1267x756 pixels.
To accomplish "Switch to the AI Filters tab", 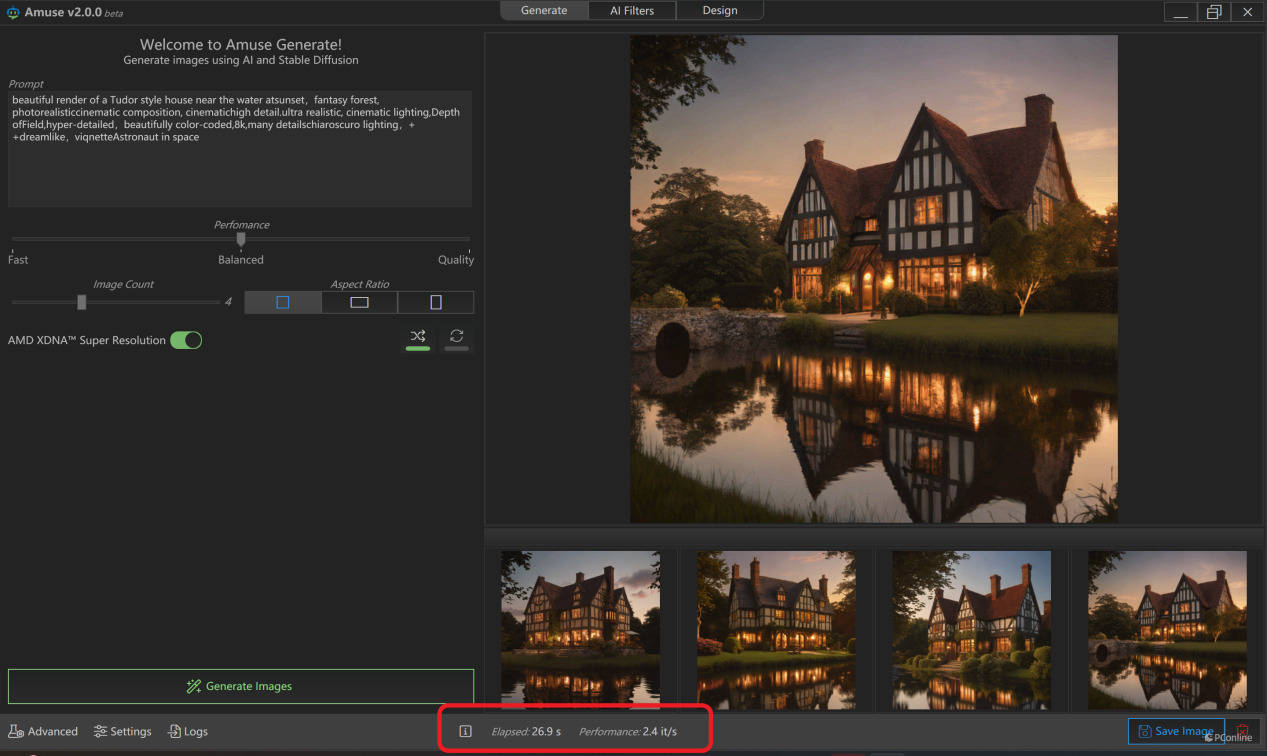I will 632,11.
